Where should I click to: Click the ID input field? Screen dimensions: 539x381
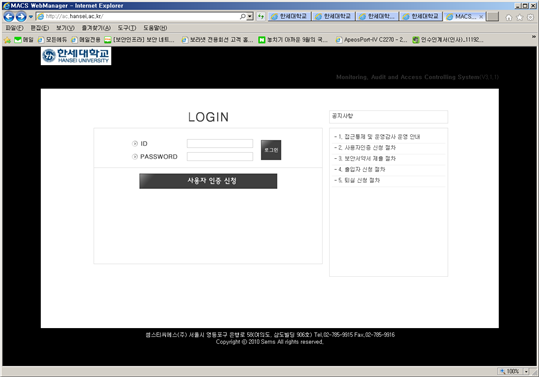[x=220, y=143]
